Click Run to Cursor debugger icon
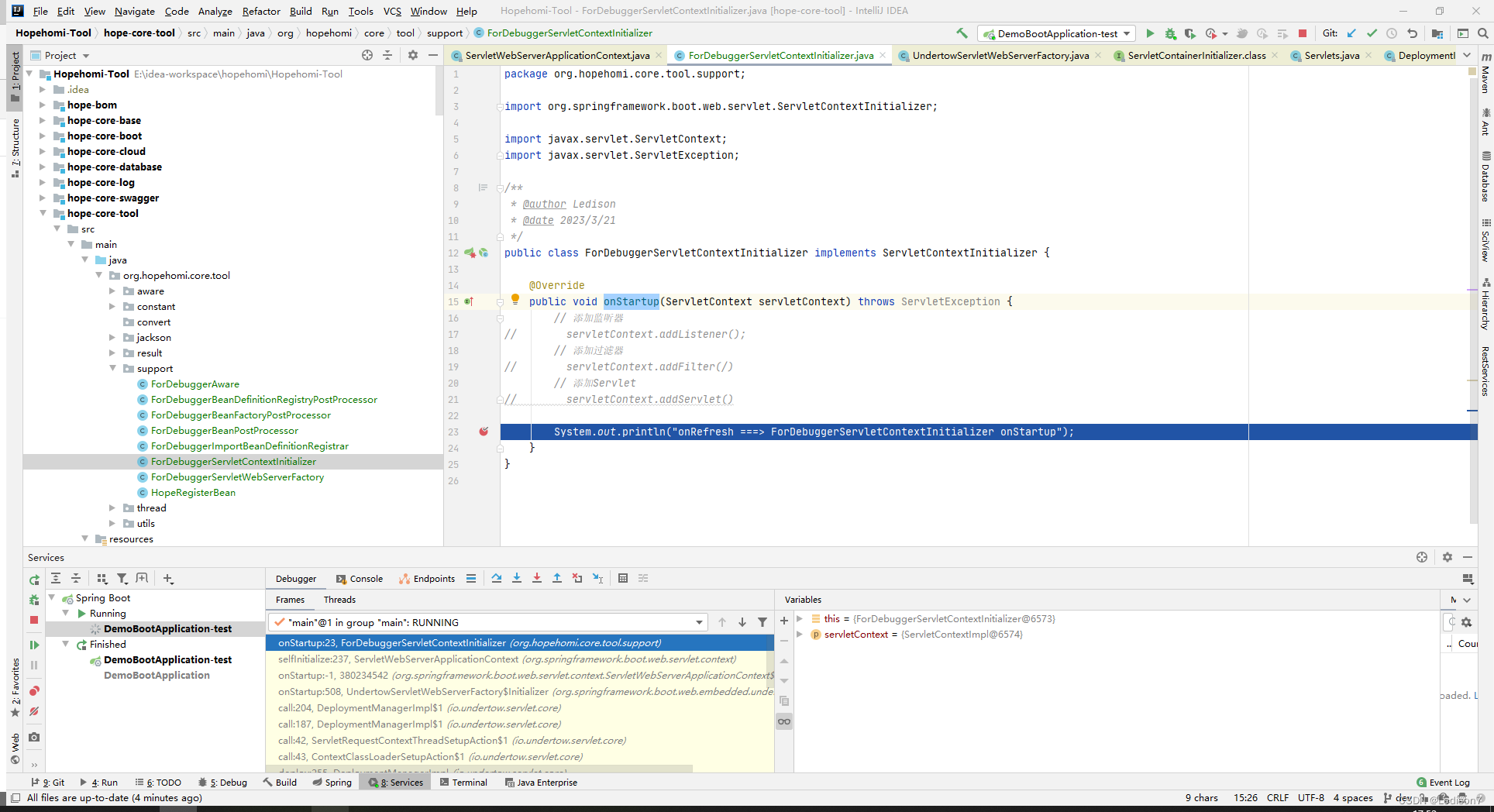The image size is (1494, 812). (597, 578)
